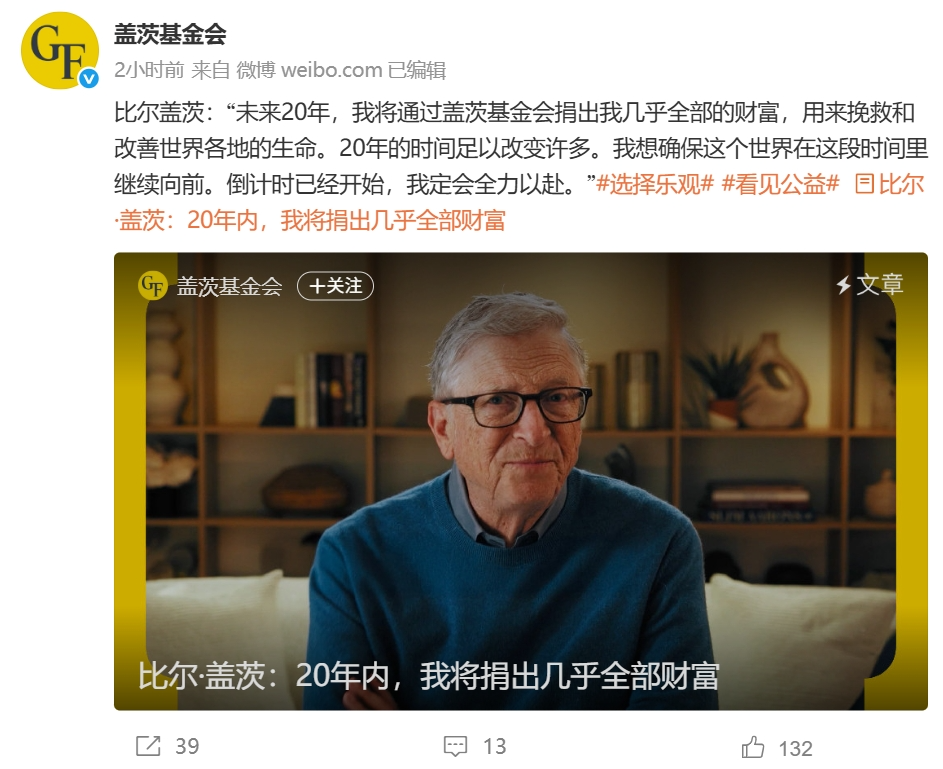Click the 2小时前 timestamp
The width and height of the screenshot is (943, 769).
(149, 70)
